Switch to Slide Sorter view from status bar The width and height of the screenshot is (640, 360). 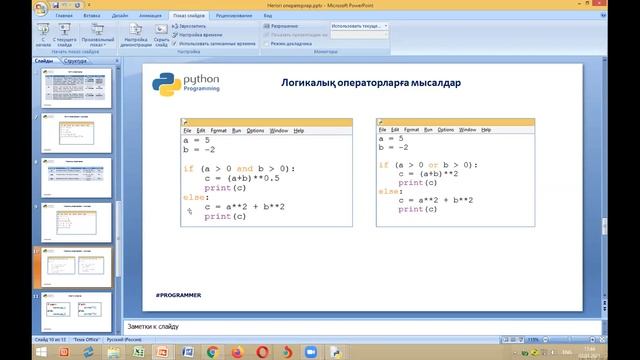coord(513,340)
